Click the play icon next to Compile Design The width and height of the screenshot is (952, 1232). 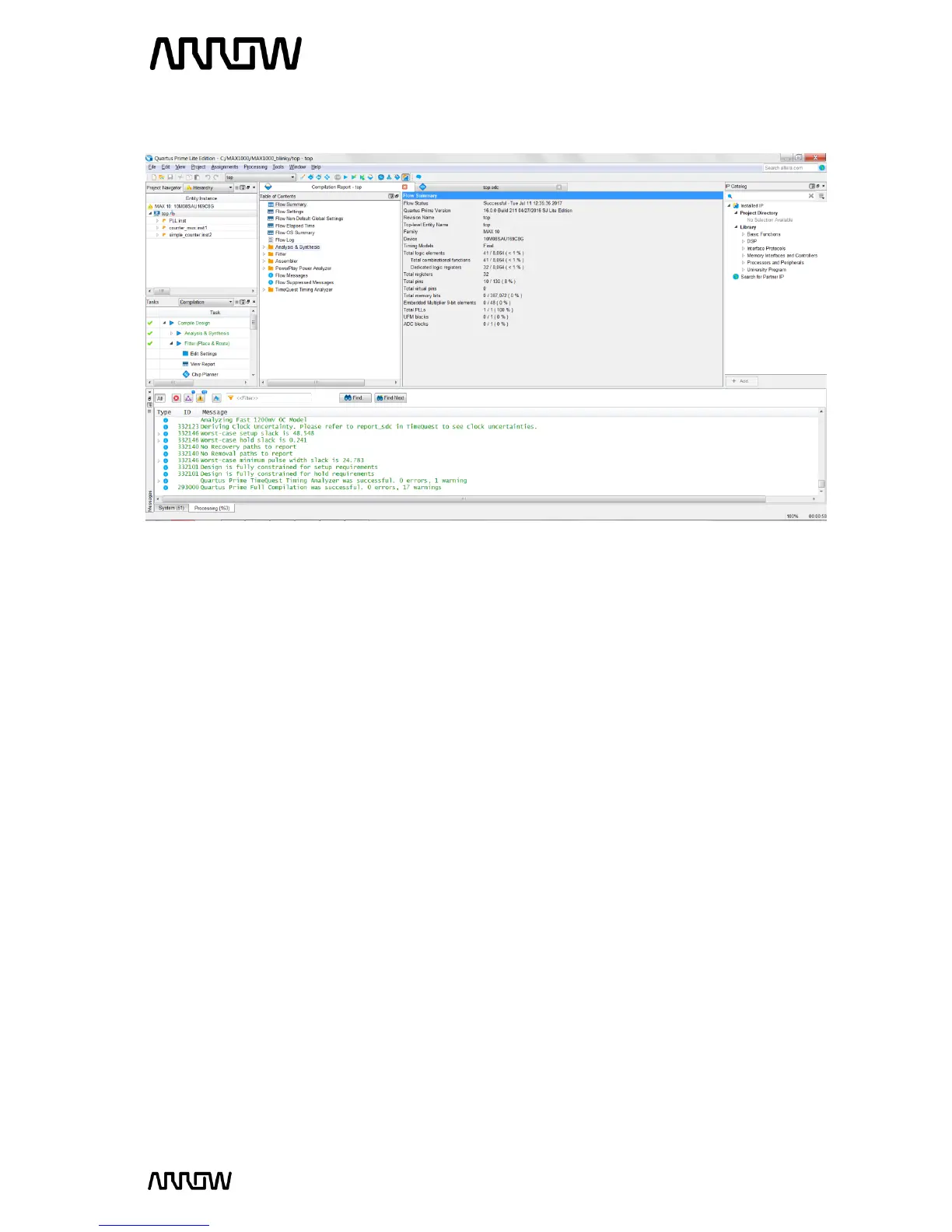point(172,323)
